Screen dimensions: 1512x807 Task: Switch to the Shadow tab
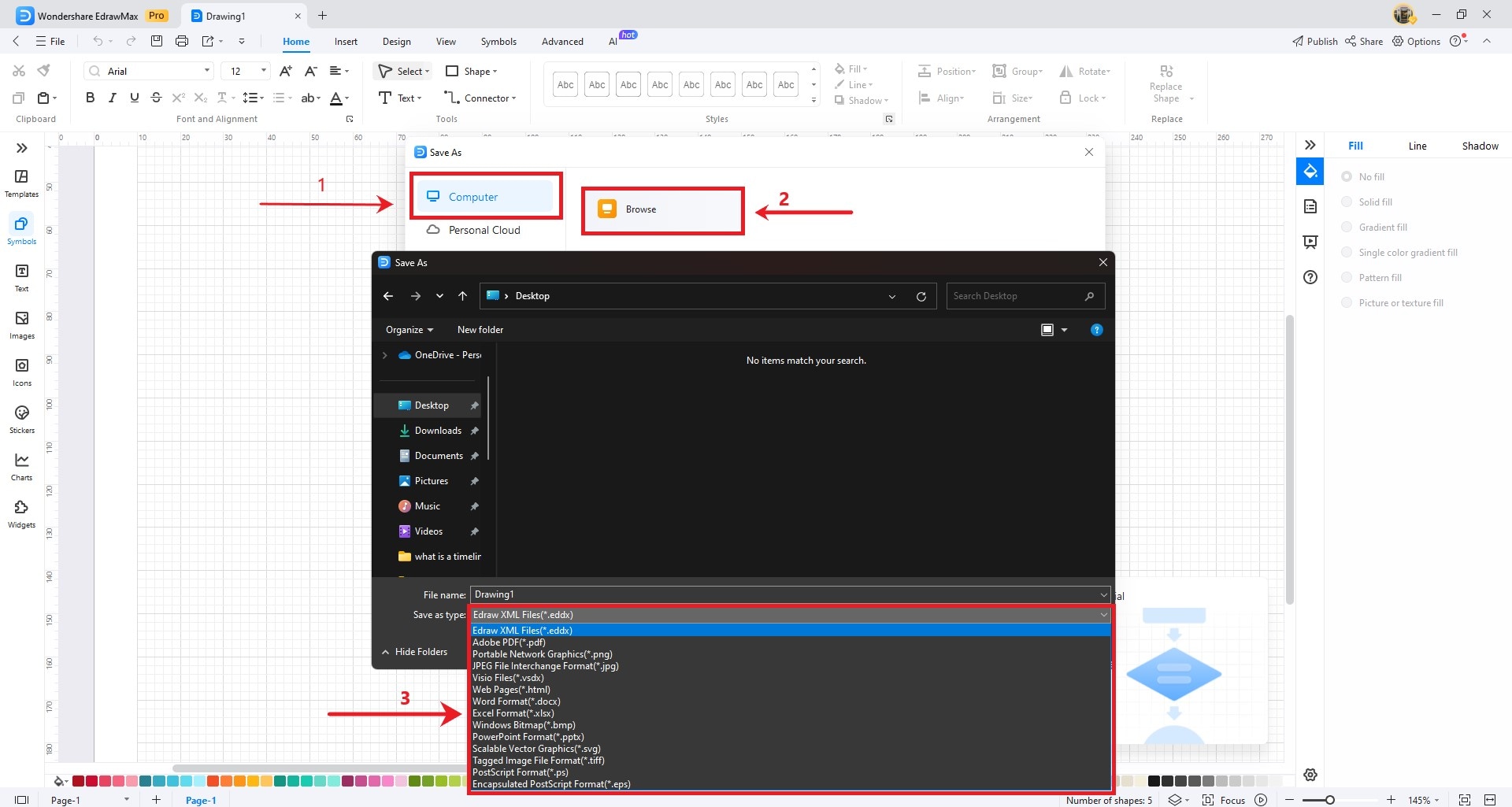pyautogui.click(x=1480, y=146)
